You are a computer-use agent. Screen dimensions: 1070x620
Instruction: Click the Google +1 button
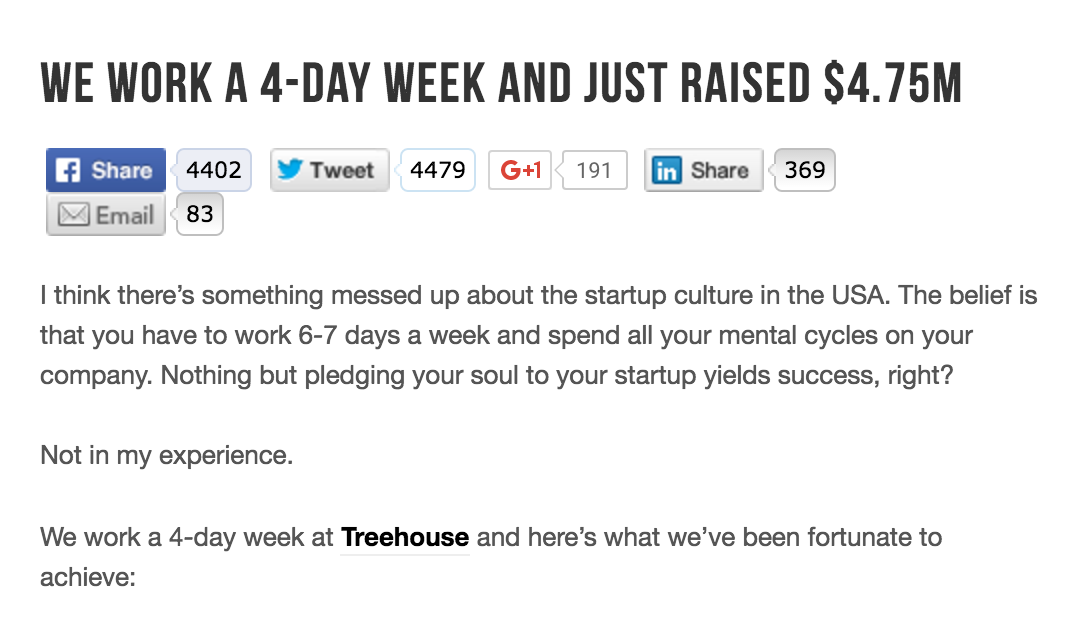[520, 170]
